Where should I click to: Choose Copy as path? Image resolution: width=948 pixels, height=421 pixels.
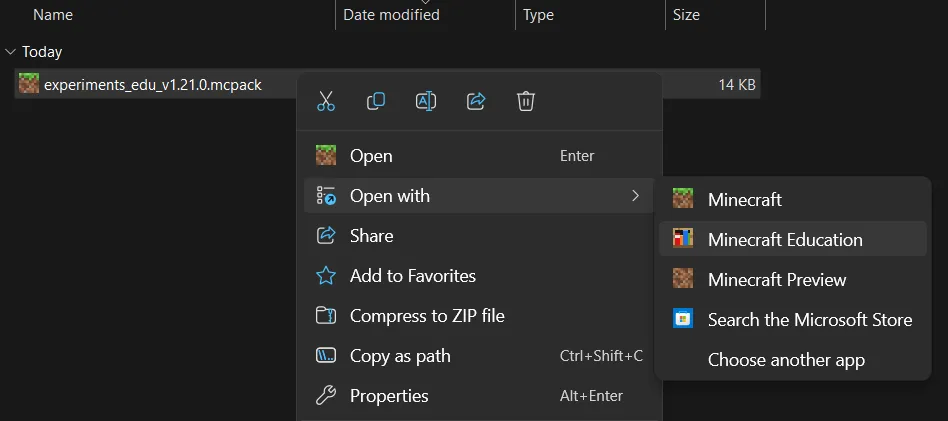click(x=479, y=356)
